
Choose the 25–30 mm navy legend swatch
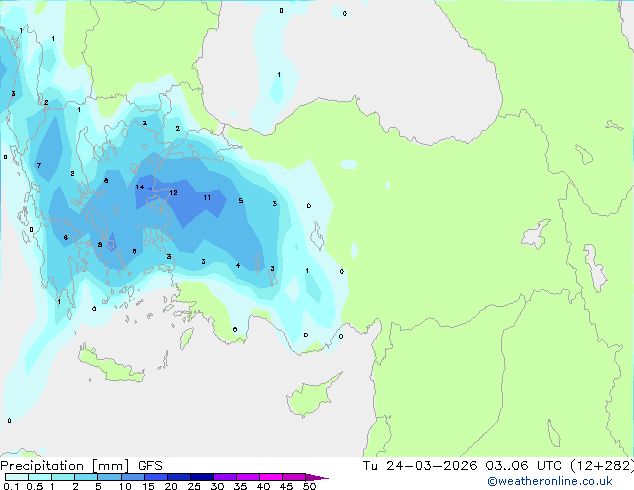(x=202, y=477)
